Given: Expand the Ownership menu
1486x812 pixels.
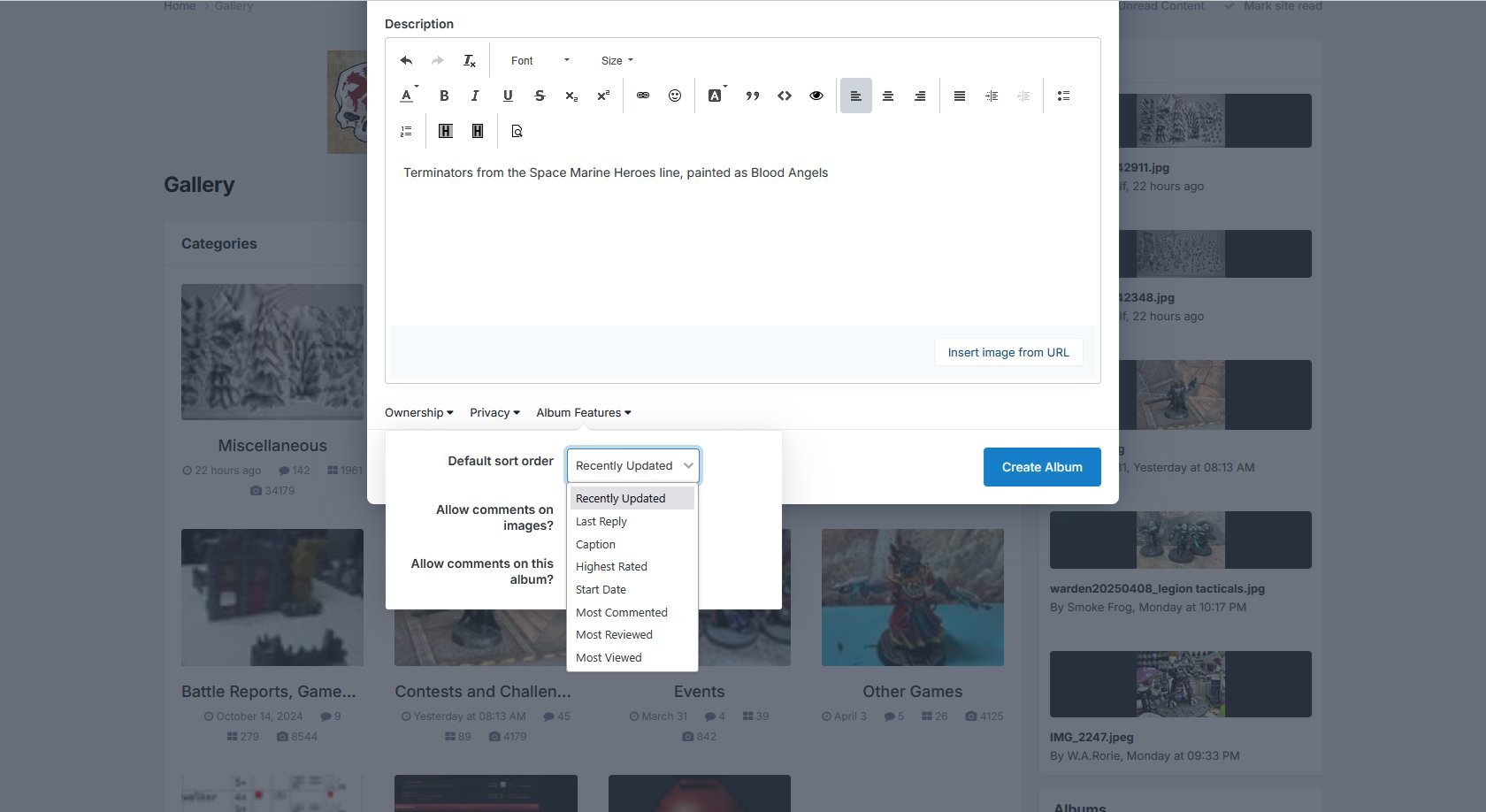Looking at the screenshot, I should point(418,413).
